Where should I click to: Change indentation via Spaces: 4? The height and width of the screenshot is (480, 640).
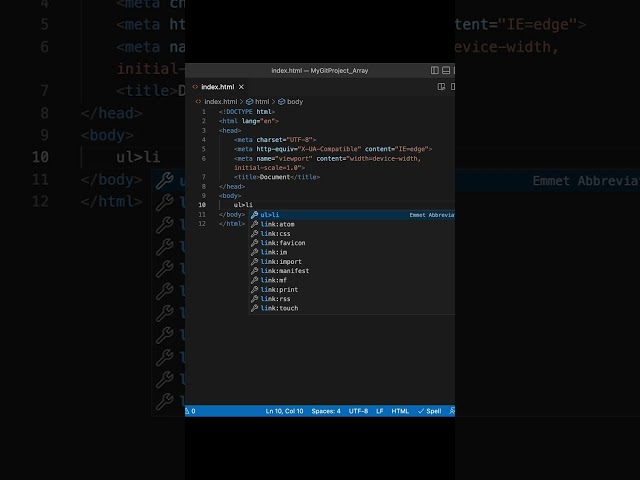point(326,411)
